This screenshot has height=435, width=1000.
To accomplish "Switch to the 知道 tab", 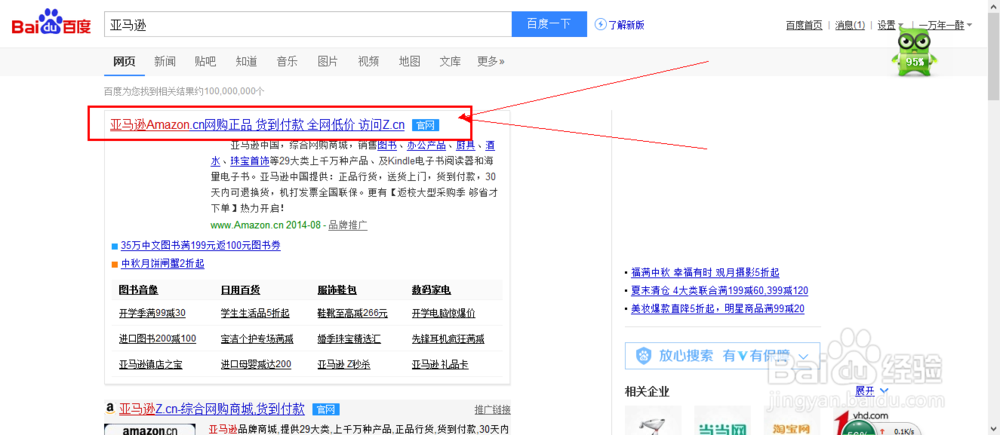I will click(x=246, y=62).
